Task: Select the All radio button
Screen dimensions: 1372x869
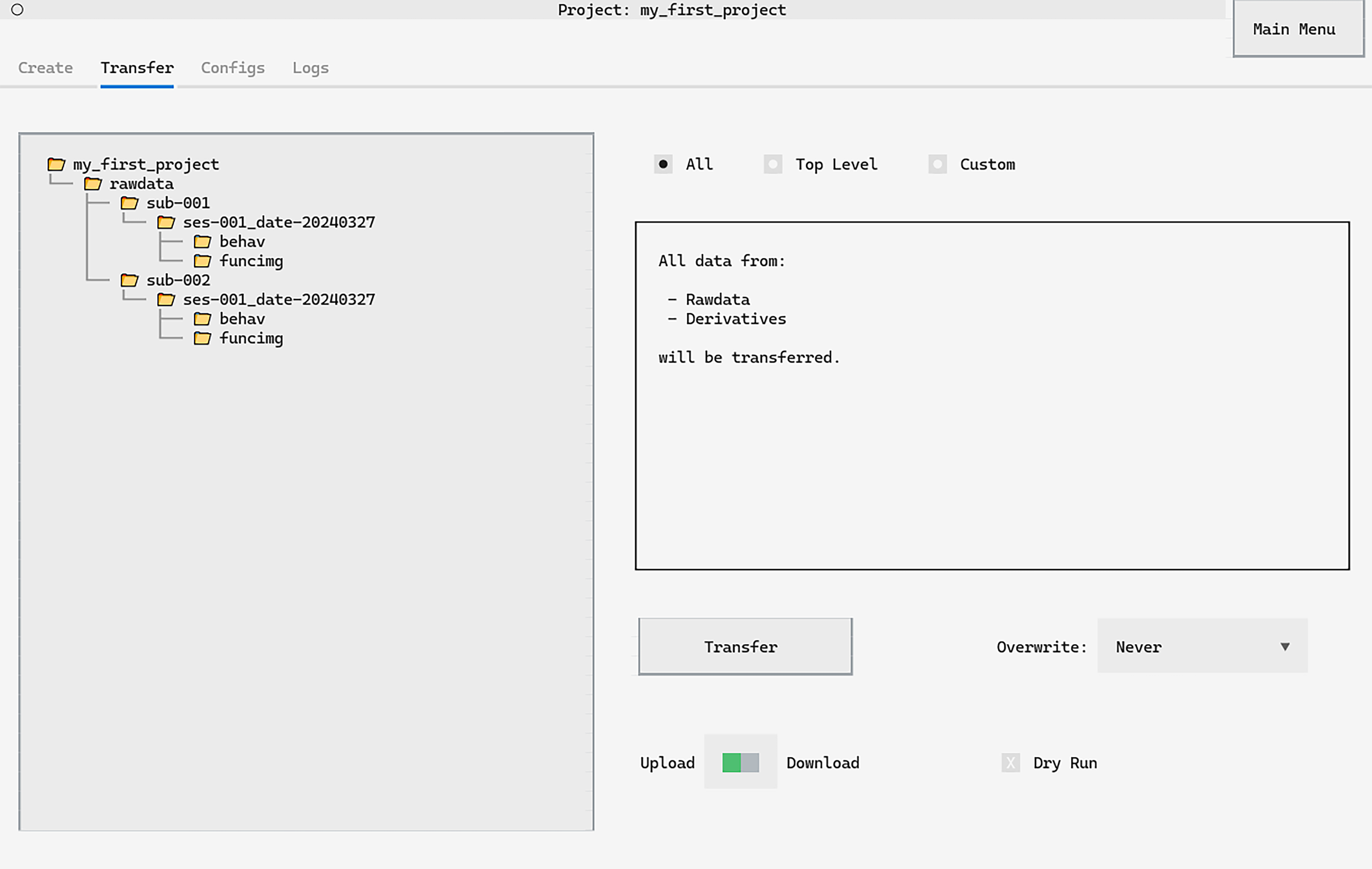Action: coord(663,165)
